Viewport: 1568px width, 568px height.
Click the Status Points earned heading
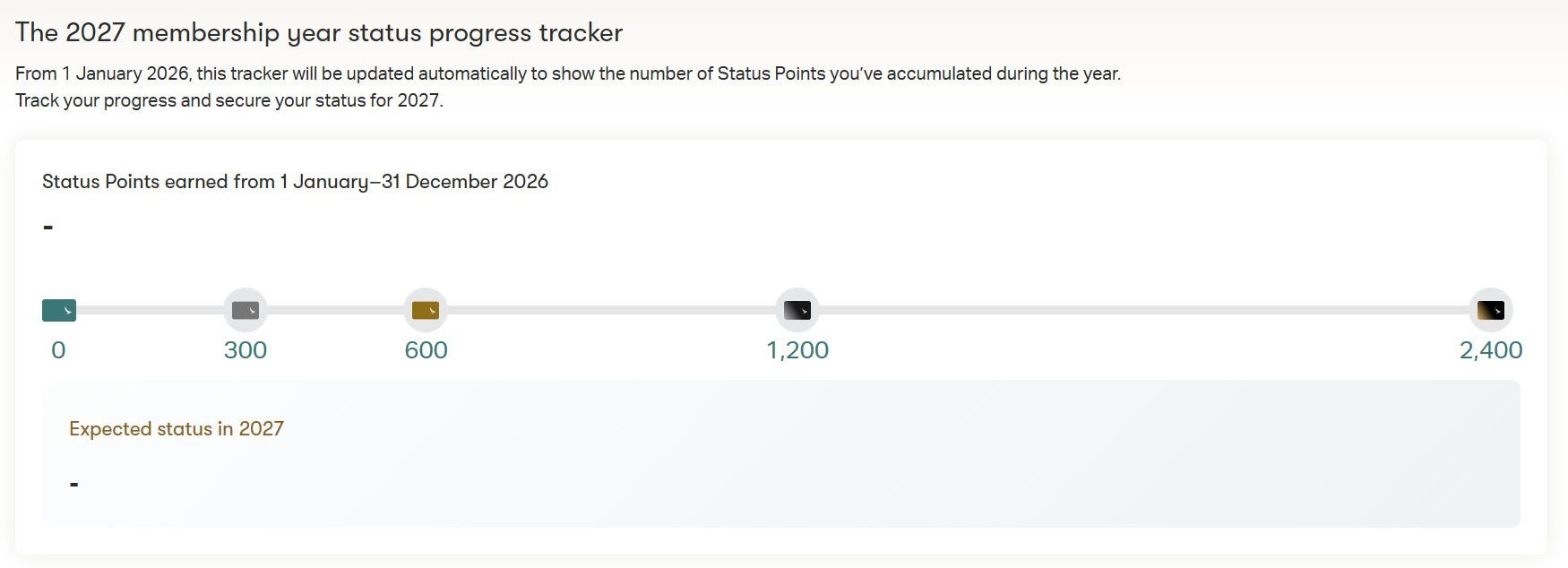click(296, 181)
